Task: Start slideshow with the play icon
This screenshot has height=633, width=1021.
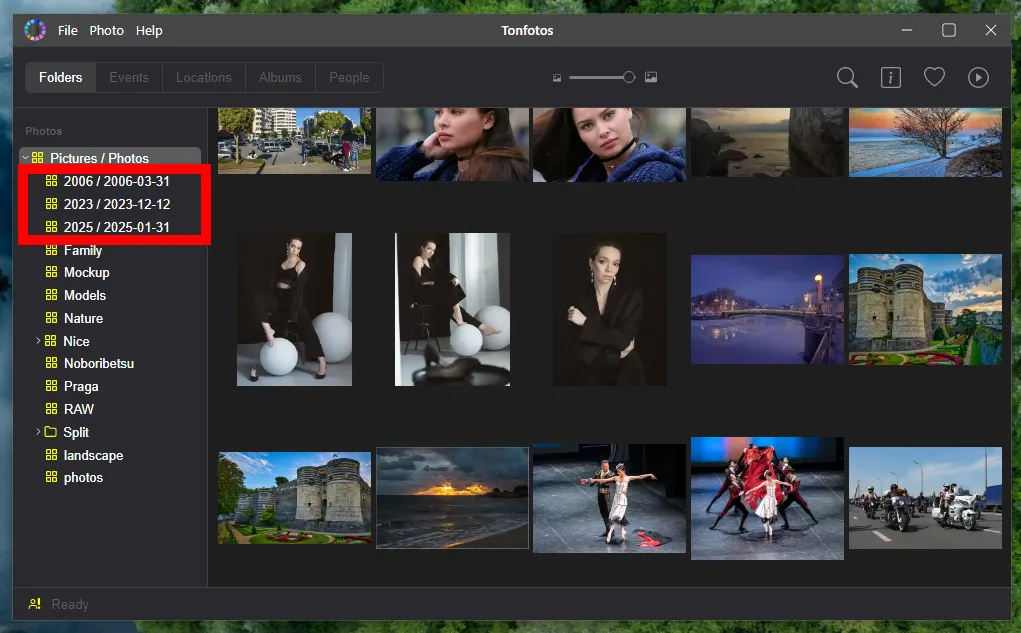Action: (x=978, y=77)
